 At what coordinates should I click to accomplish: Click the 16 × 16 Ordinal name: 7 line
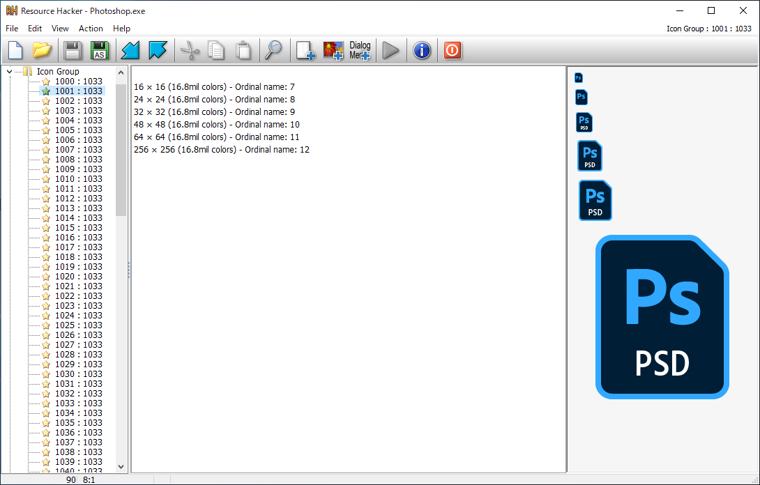point(214,87)
